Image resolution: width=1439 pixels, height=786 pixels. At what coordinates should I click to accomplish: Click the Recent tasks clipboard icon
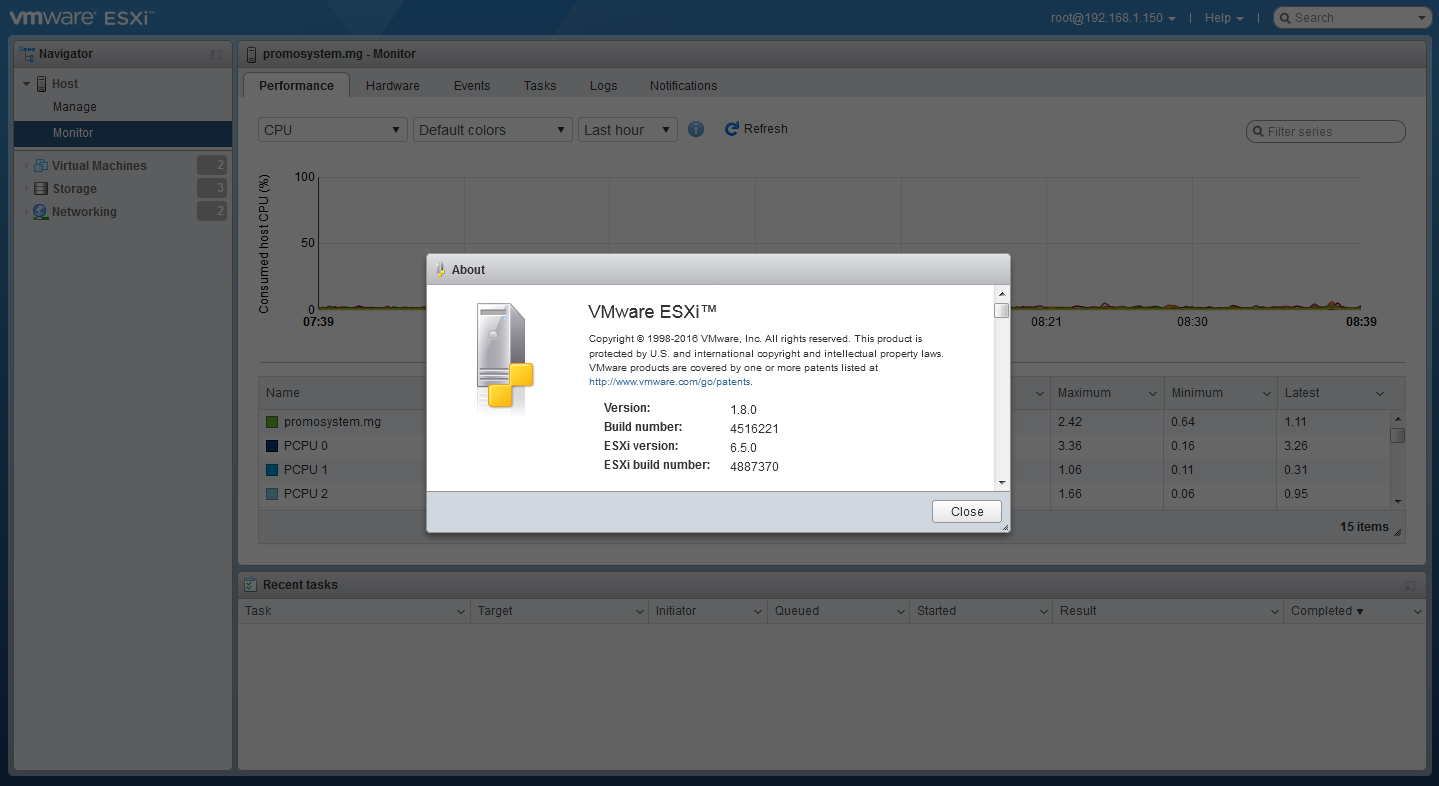click(x=251, y=584)
